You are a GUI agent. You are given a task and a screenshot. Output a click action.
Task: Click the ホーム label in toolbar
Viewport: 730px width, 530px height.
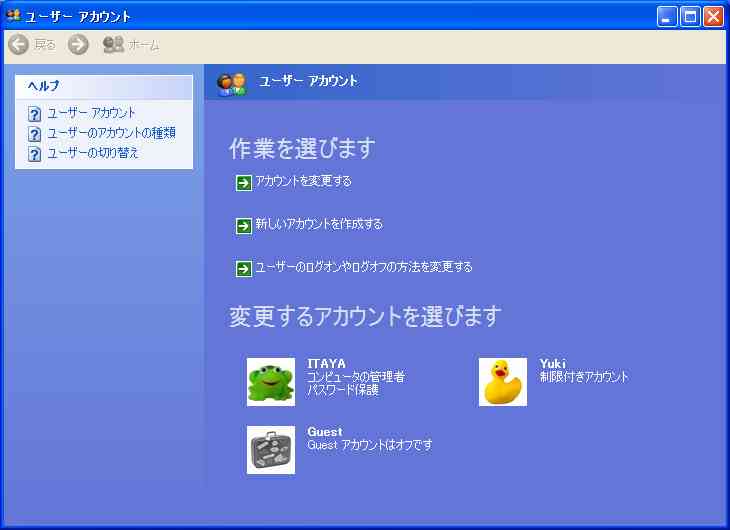pos(144,45)
